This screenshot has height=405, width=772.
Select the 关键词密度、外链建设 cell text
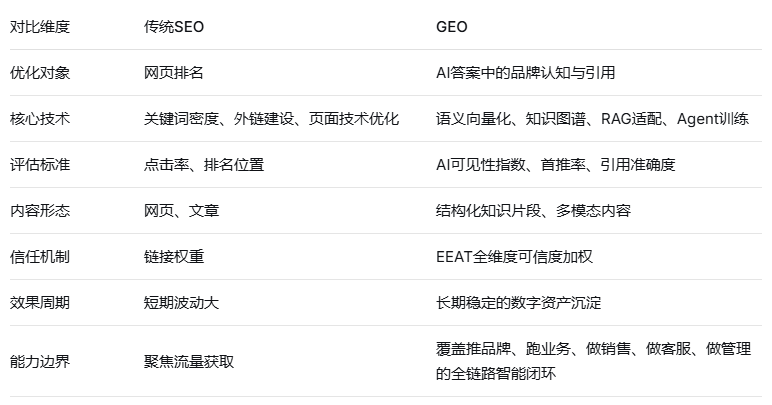(272, 119)
